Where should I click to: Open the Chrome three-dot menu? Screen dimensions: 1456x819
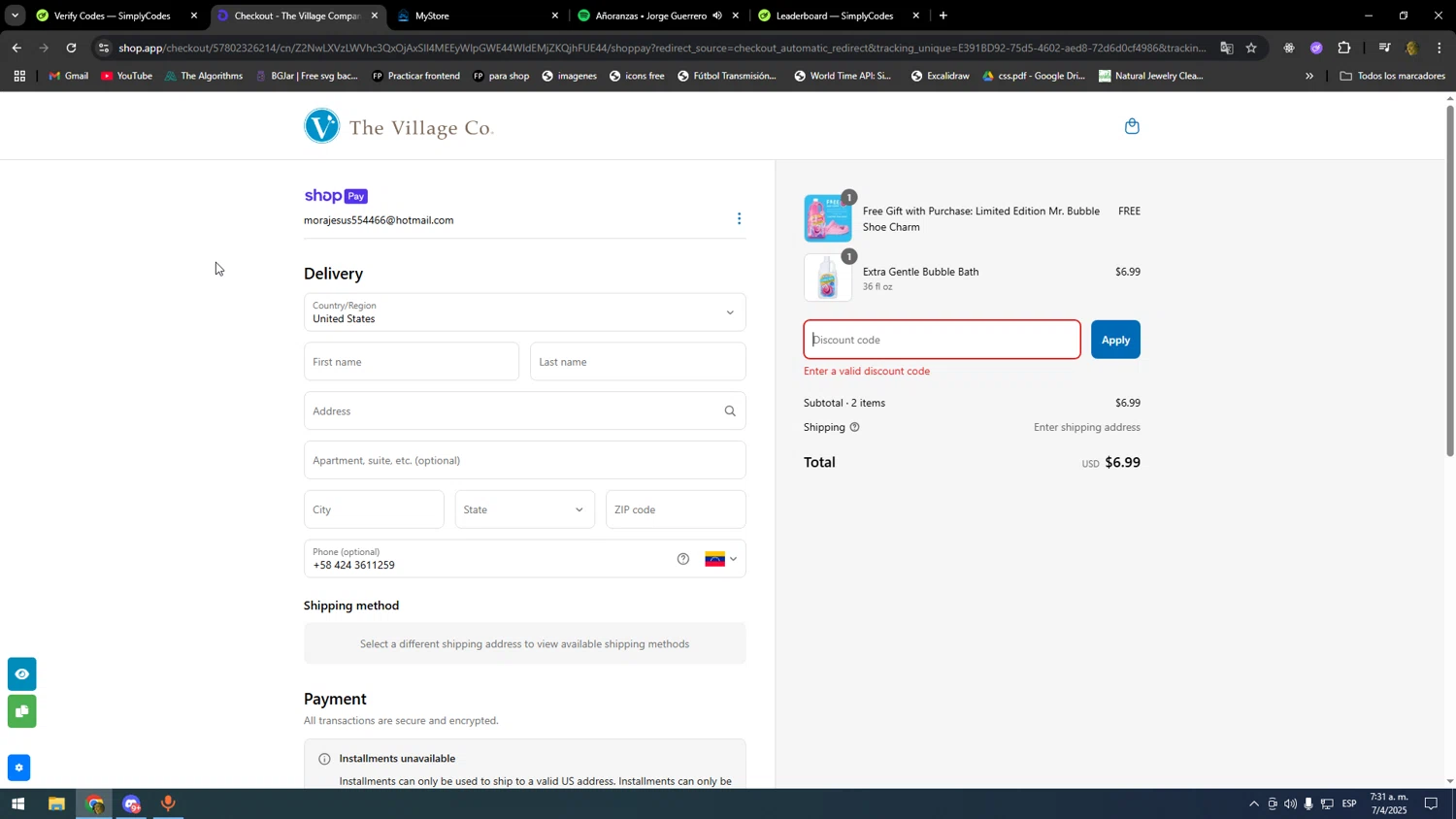pyautogui.click(x=1439, y=48)
